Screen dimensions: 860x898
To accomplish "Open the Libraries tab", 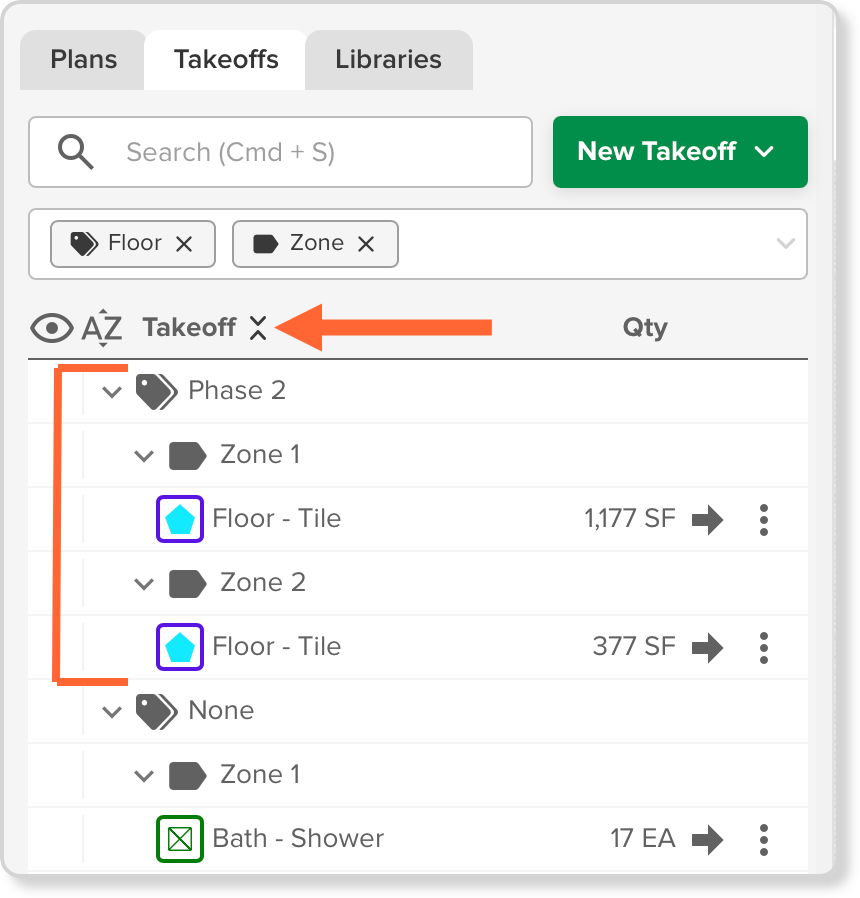I will [x=389, y=60].
